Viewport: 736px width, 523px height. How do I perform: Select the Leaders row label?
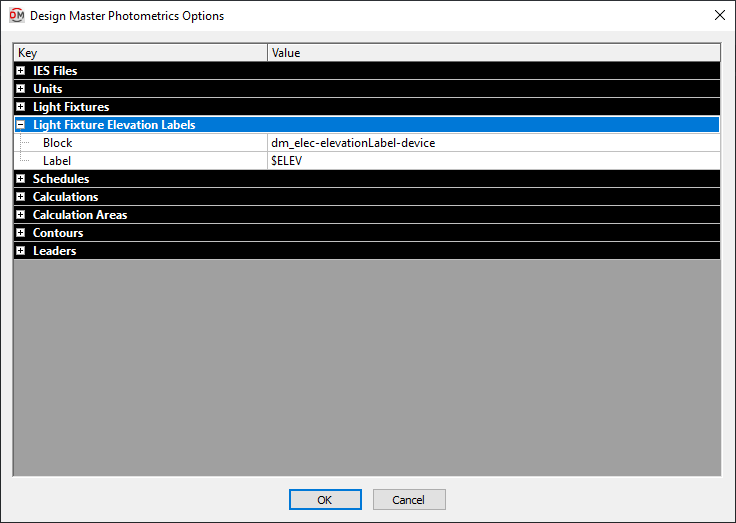[x=54, y=251]
